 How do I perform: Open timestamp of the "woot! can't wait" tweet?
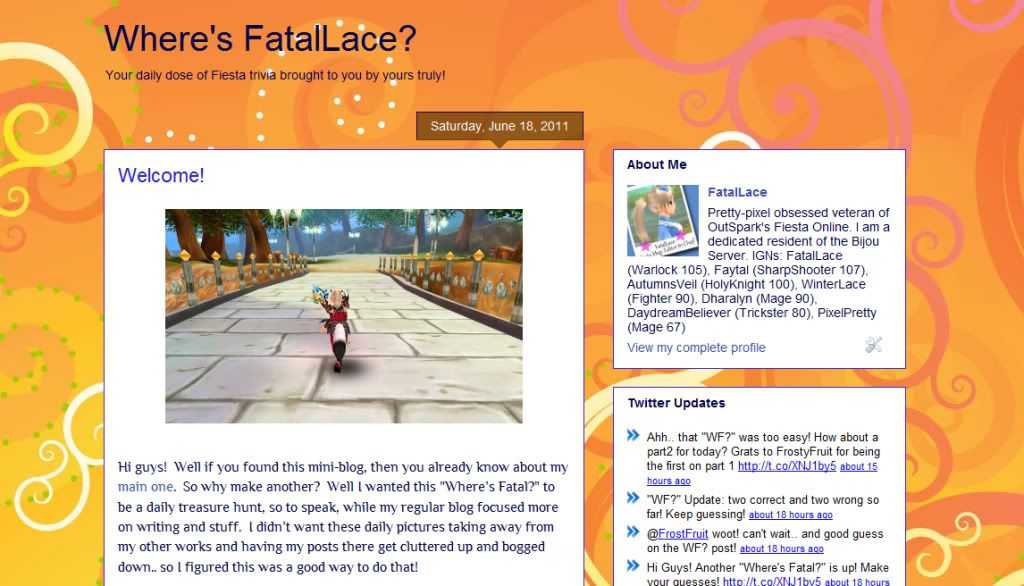[782, 549]
